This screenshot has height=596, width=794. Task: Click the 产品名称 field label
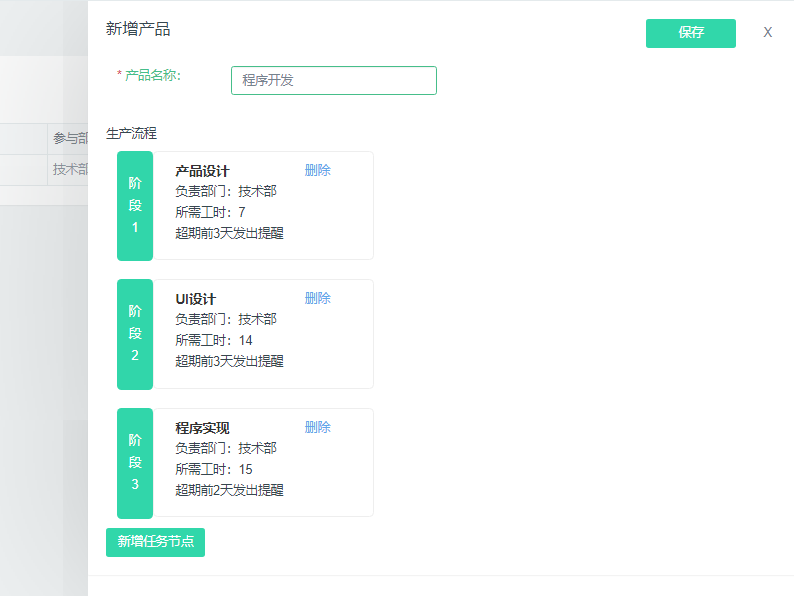point(152,75)
